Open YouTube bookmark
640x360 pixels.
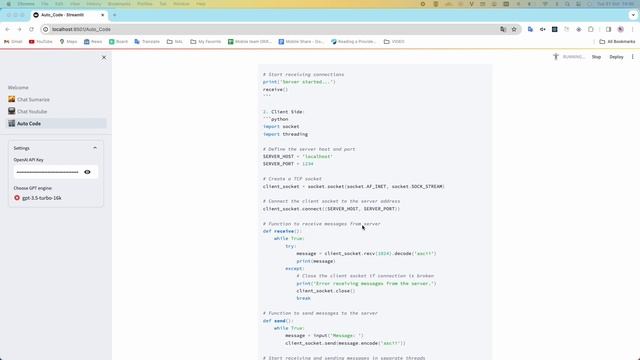[x=41, y=42]
